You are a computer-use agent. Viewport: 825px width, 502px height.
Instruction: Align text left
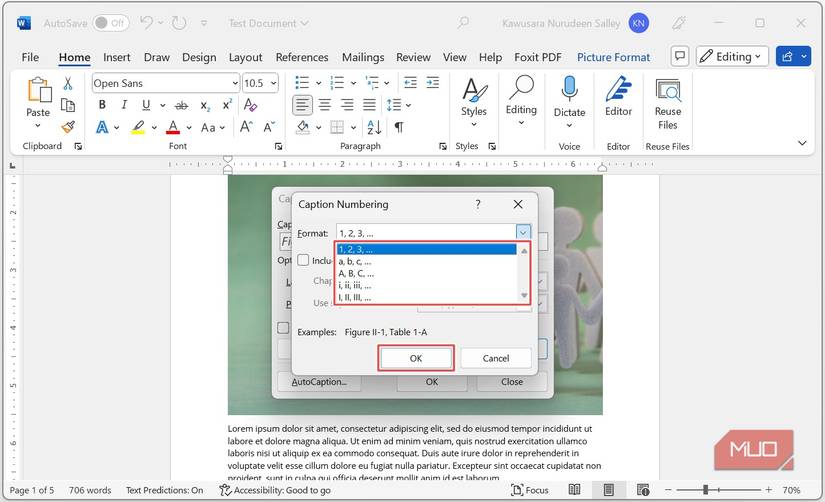(x=302, y=105)
